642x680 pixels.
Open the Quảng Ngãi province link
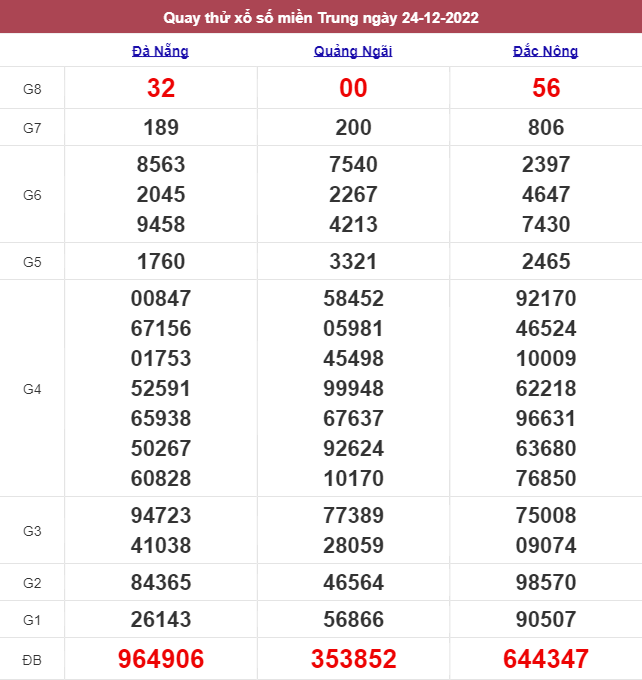353,51
